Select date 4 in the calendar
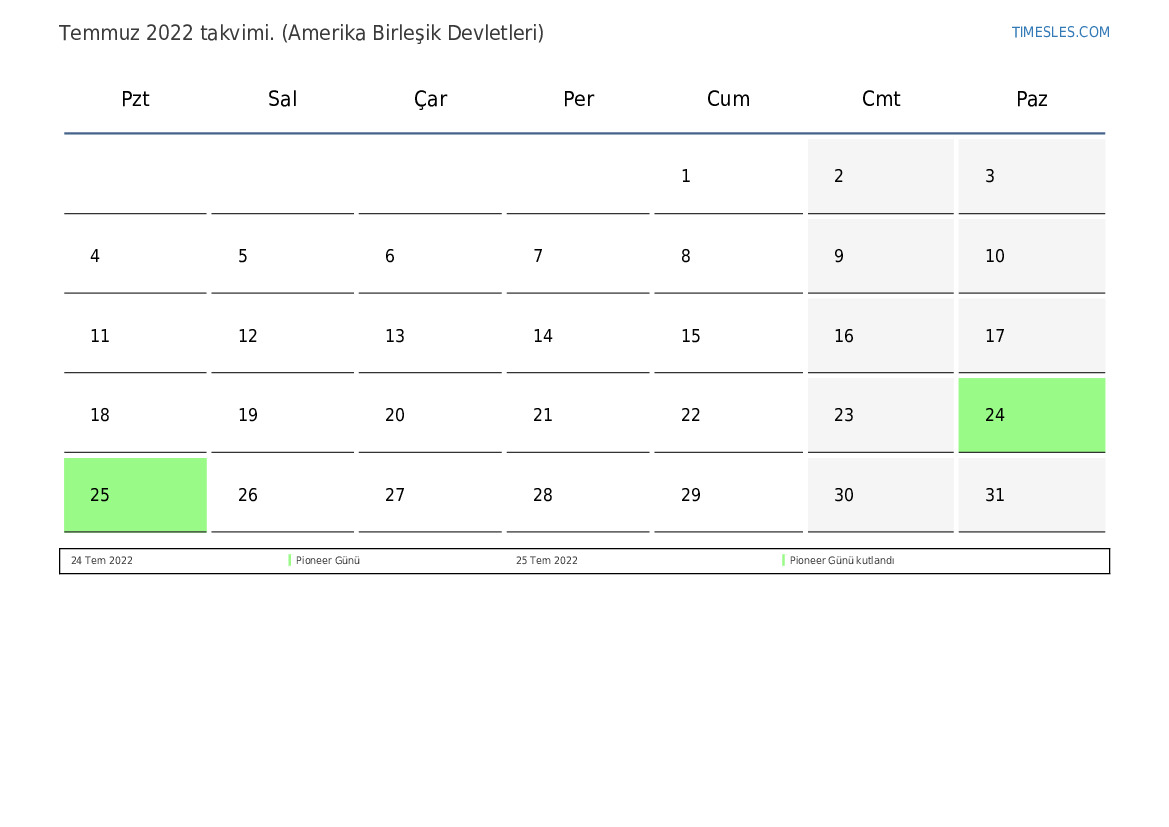This screenshot has height=827, width=1169. (x=95, y=257)
